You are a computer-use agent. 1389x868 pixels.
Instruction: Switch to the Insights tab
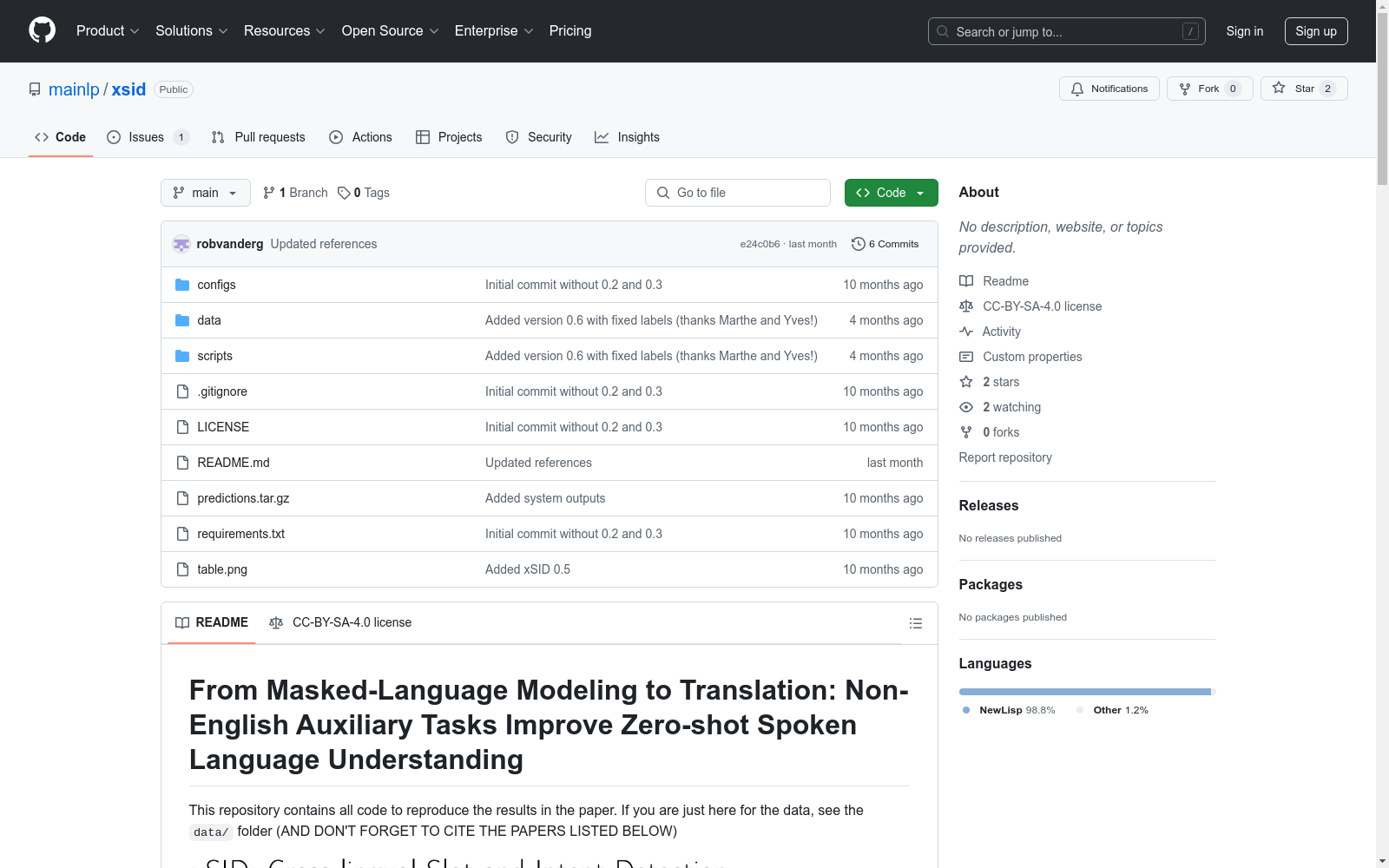point(627,137)
